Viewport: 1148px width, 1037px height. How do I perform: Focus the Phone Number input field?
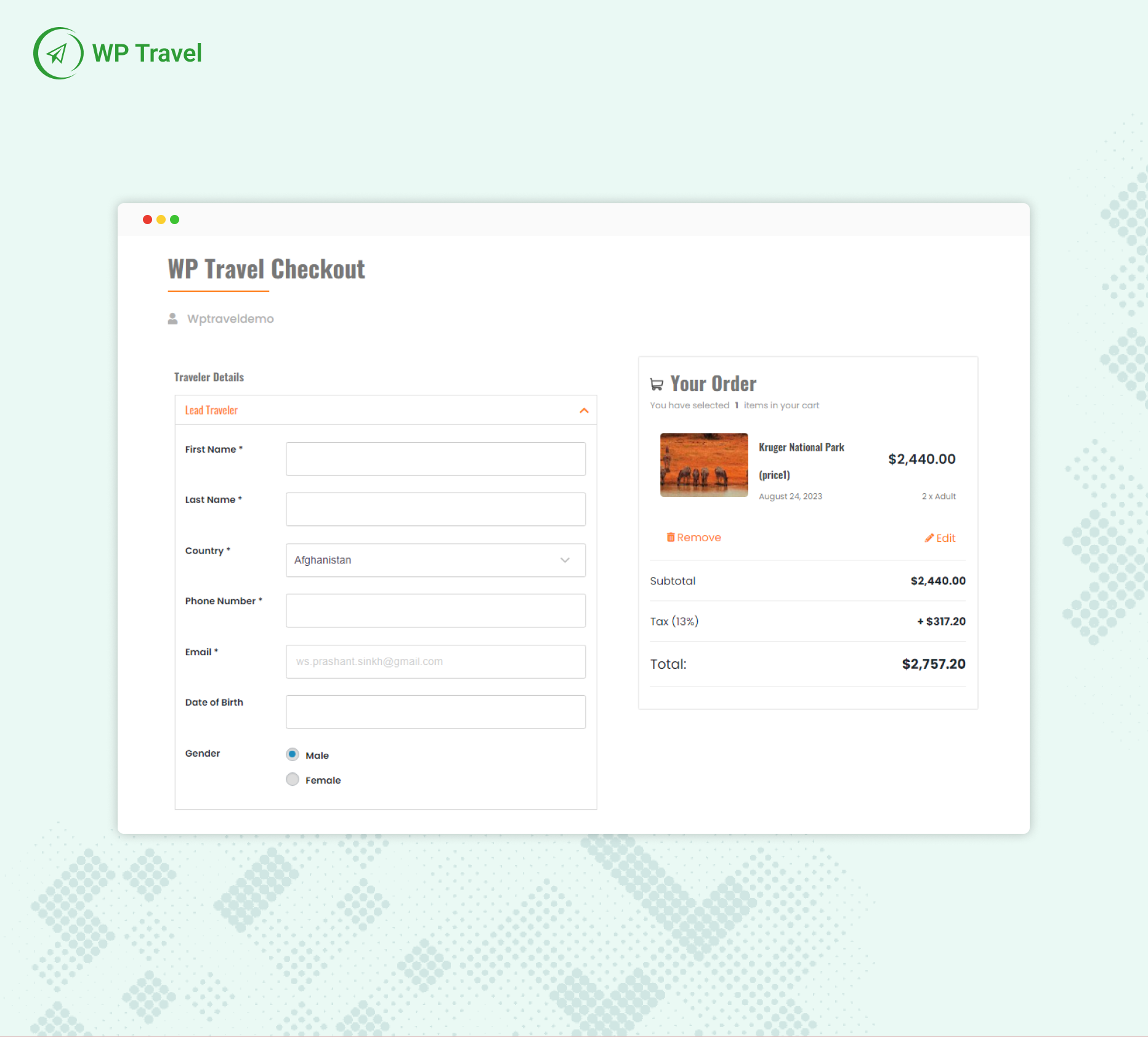click(x=435, y=610)
